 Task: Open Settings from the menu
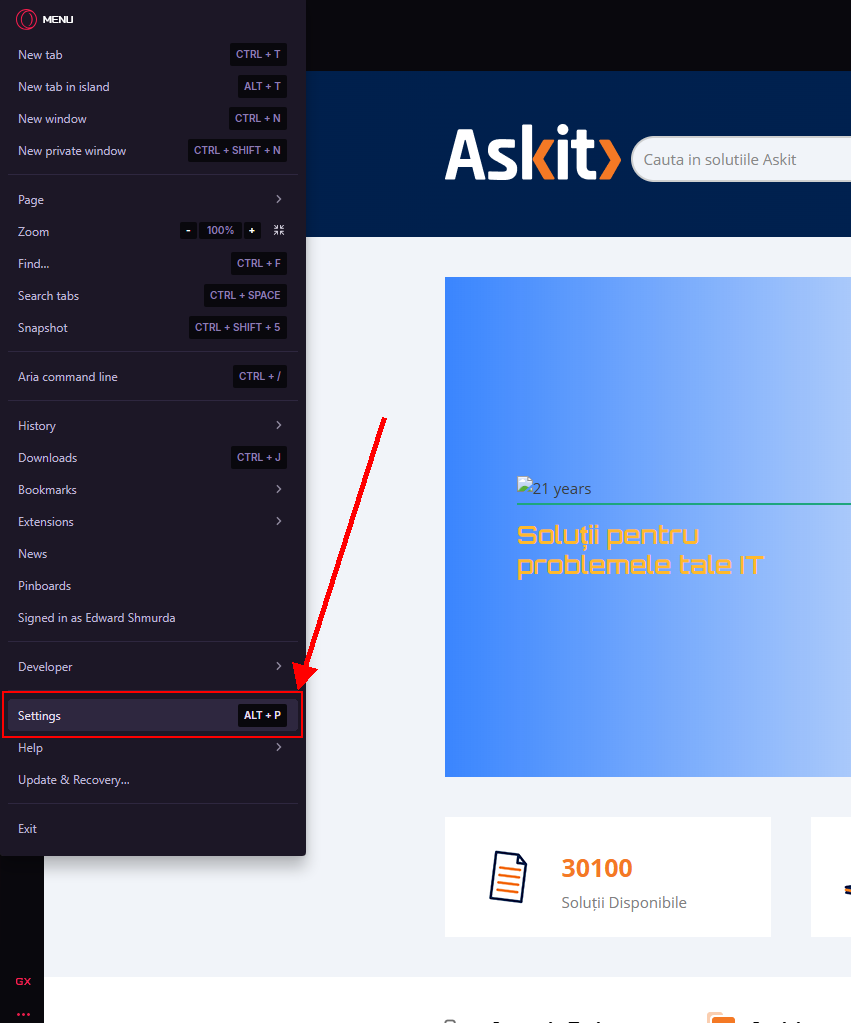152,716
